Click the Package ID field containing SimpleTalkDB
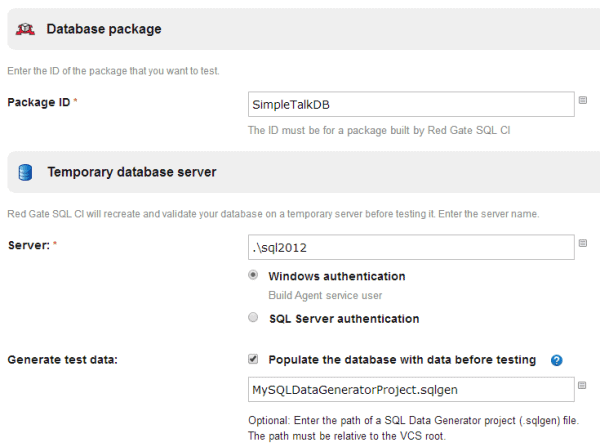This screenshot has width=600, height=447. (x=410, y=104)
